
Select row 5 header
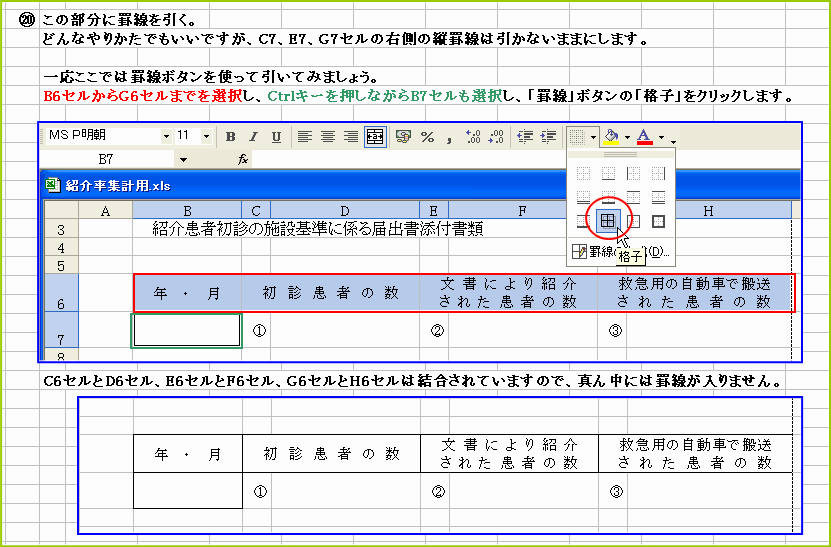pos(61,265)
